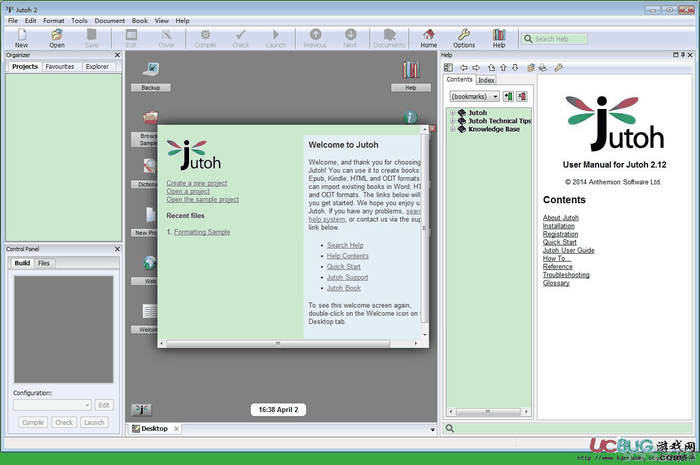Click the Help desktop icon with books
This screenshot has width=700, height=465.
click(x=411, y=70)
